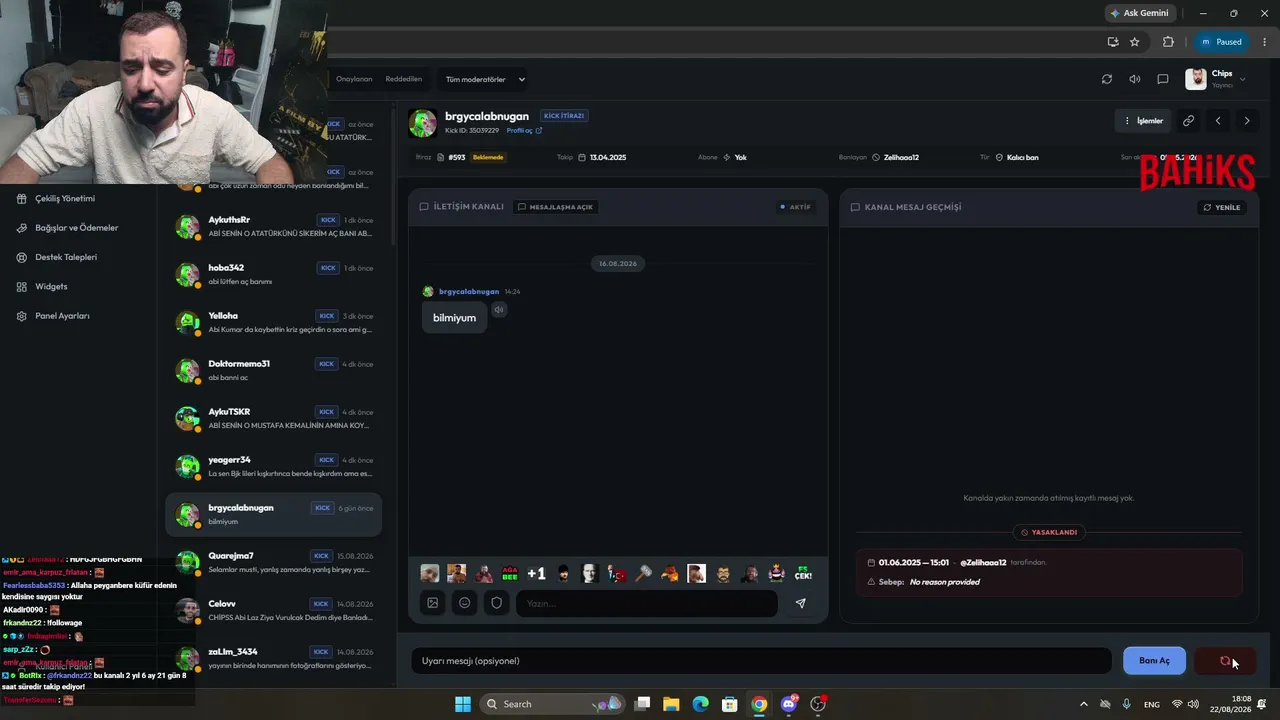Image resolution: width=1280 pixels, height=720 pixels.
Task: Go to previous appeal arrow
Action: 1217,121
